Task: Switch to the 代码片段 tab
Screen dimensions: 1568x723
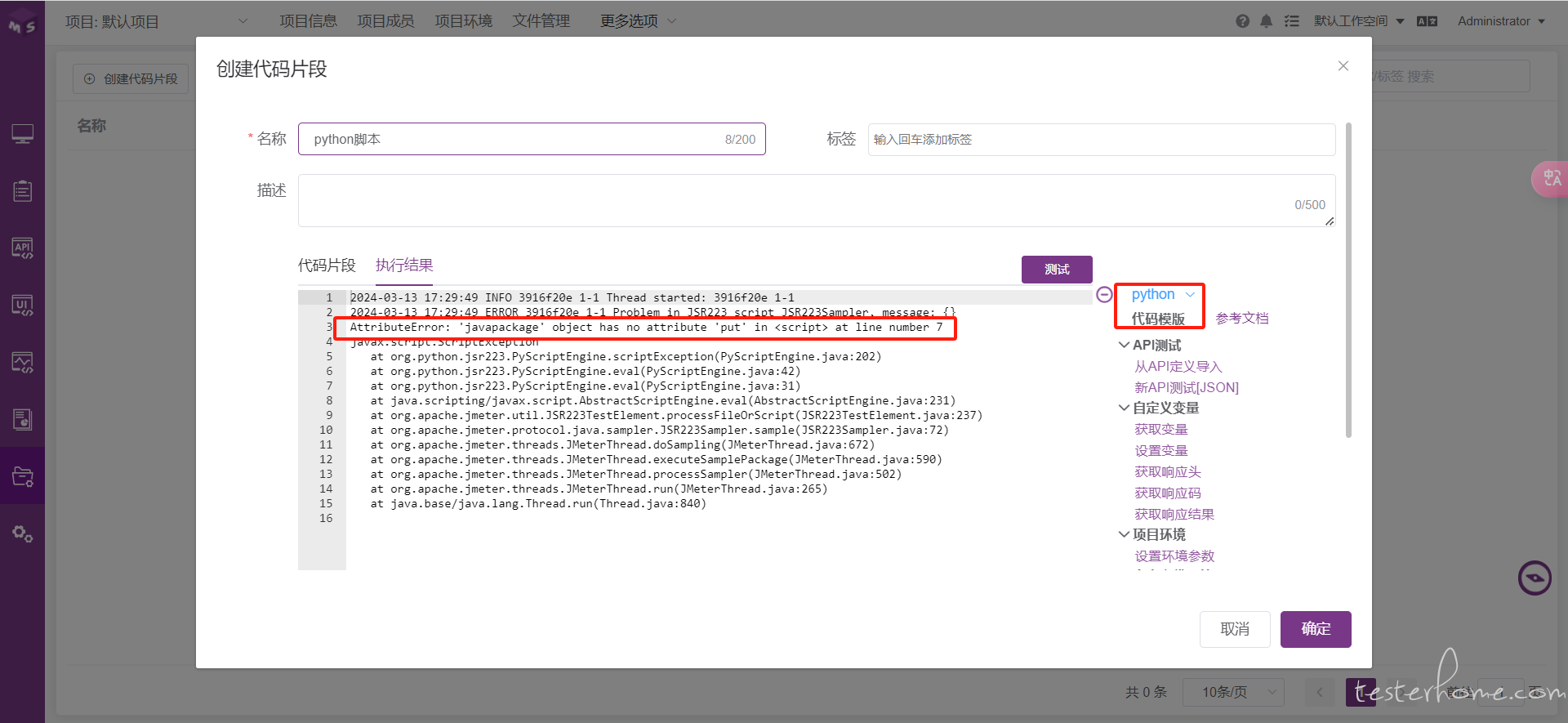Action: tap(327, 266)
